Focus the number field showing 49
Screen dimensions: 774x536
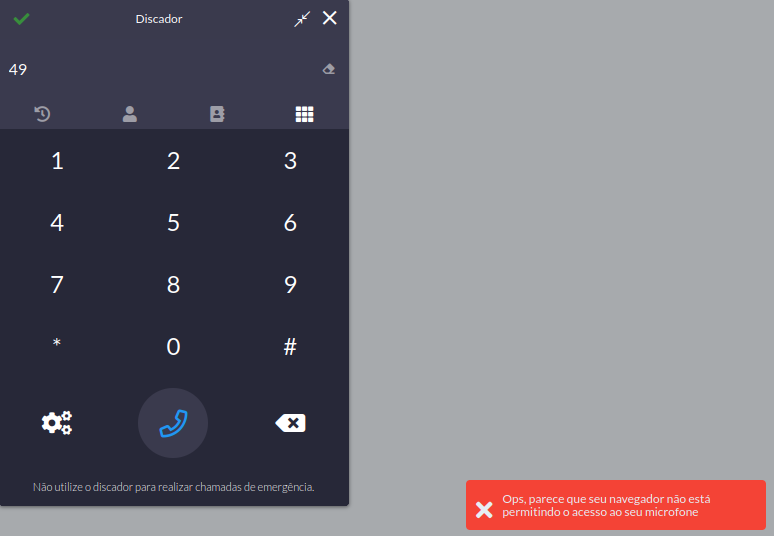(163, 69)
